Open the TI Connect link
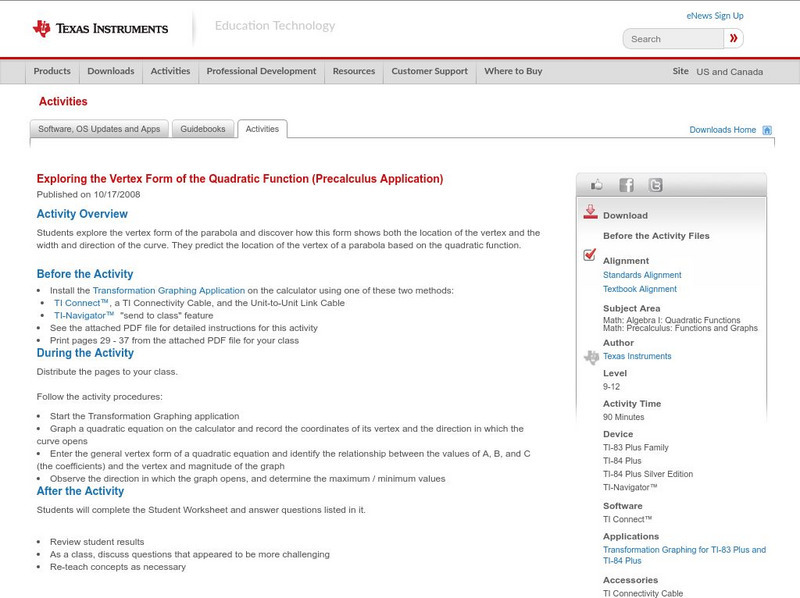This screenshot has height=598, width=800. point(82,303)
